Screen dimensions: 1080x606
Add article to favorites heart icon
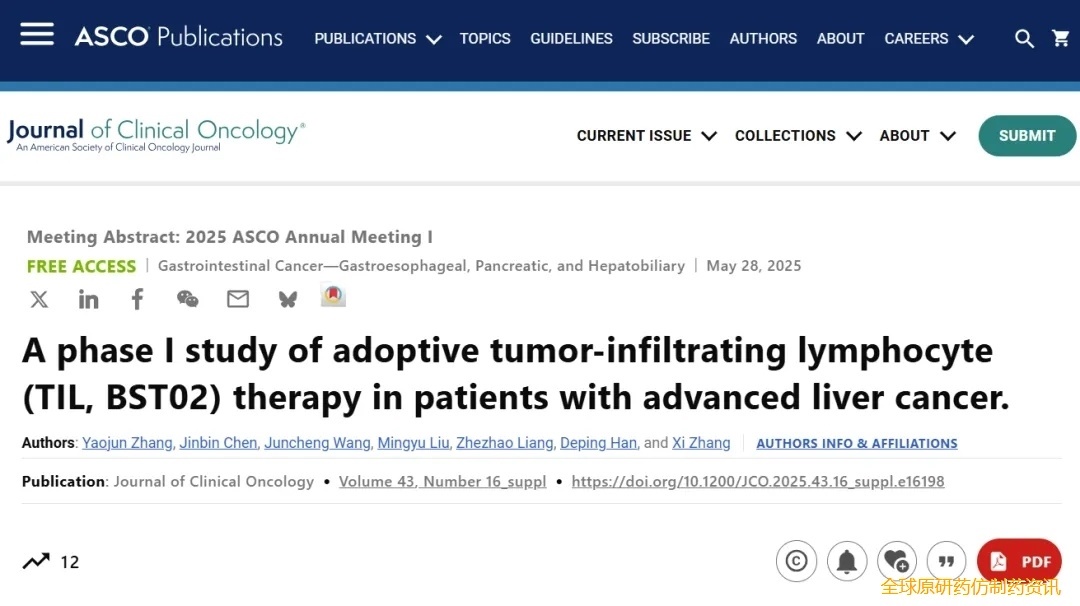[896, 561]
